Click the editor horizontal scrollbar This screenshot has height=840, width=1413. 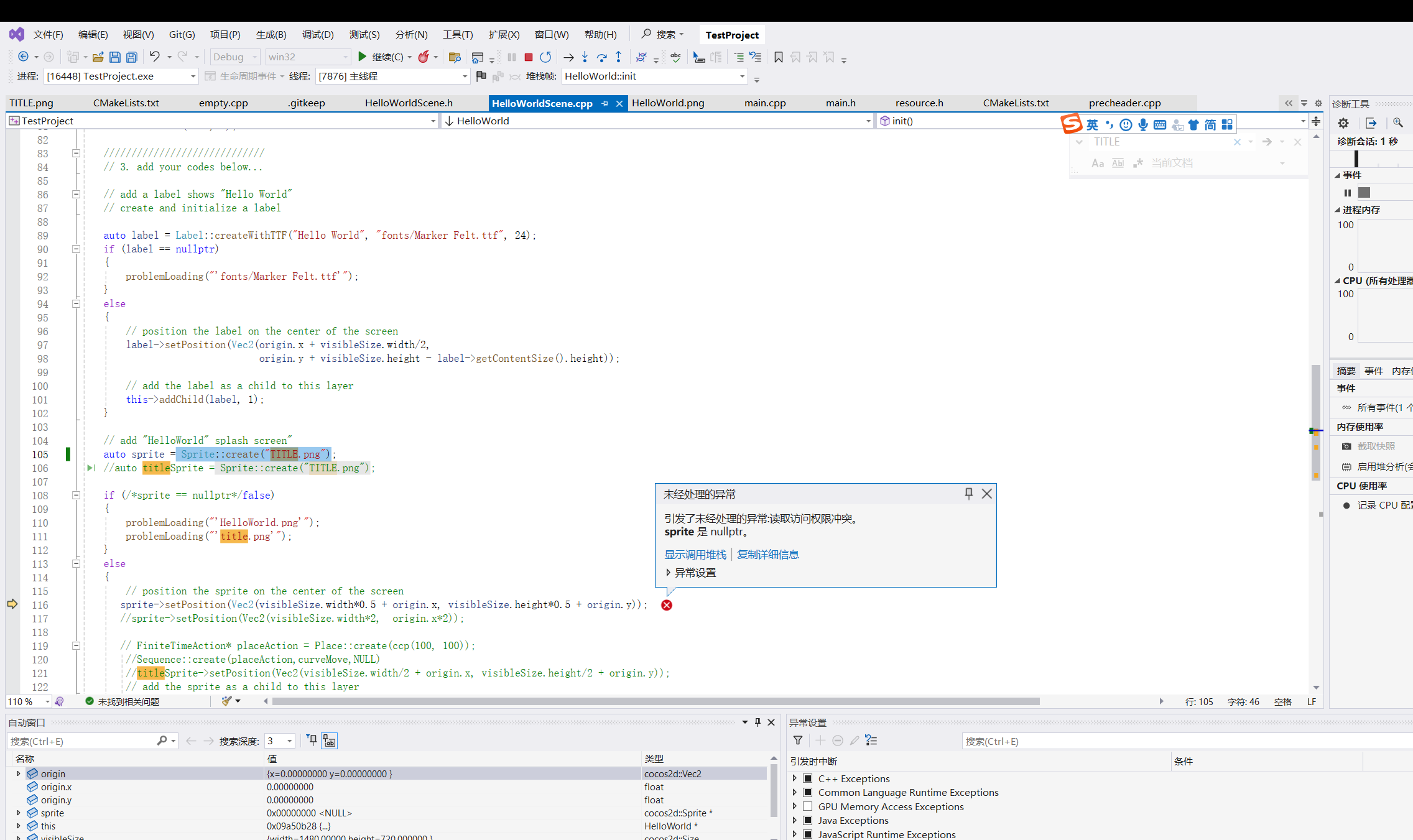[656, 701]
